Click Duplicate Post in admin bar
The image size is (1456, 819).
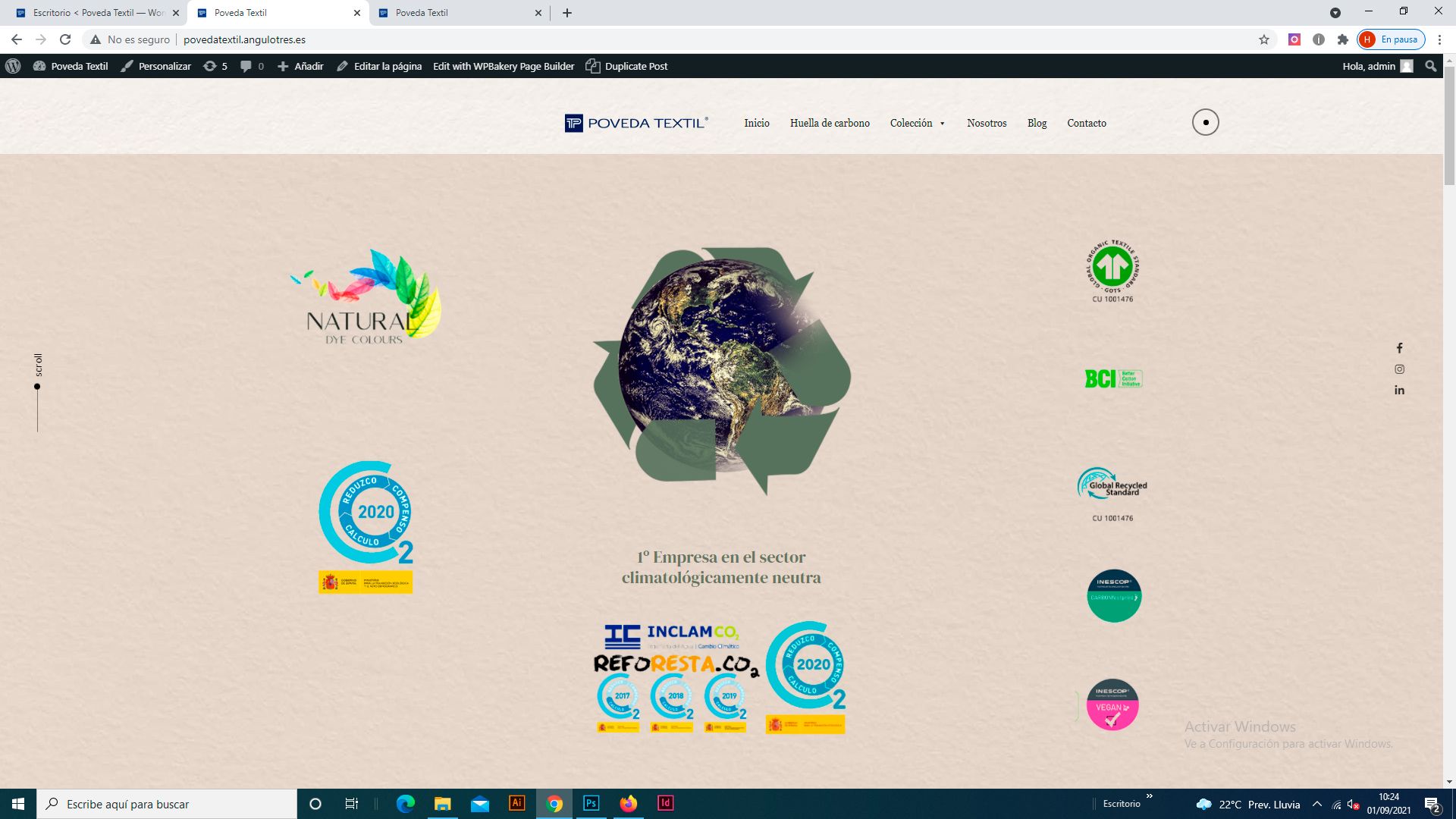[626, 66]
